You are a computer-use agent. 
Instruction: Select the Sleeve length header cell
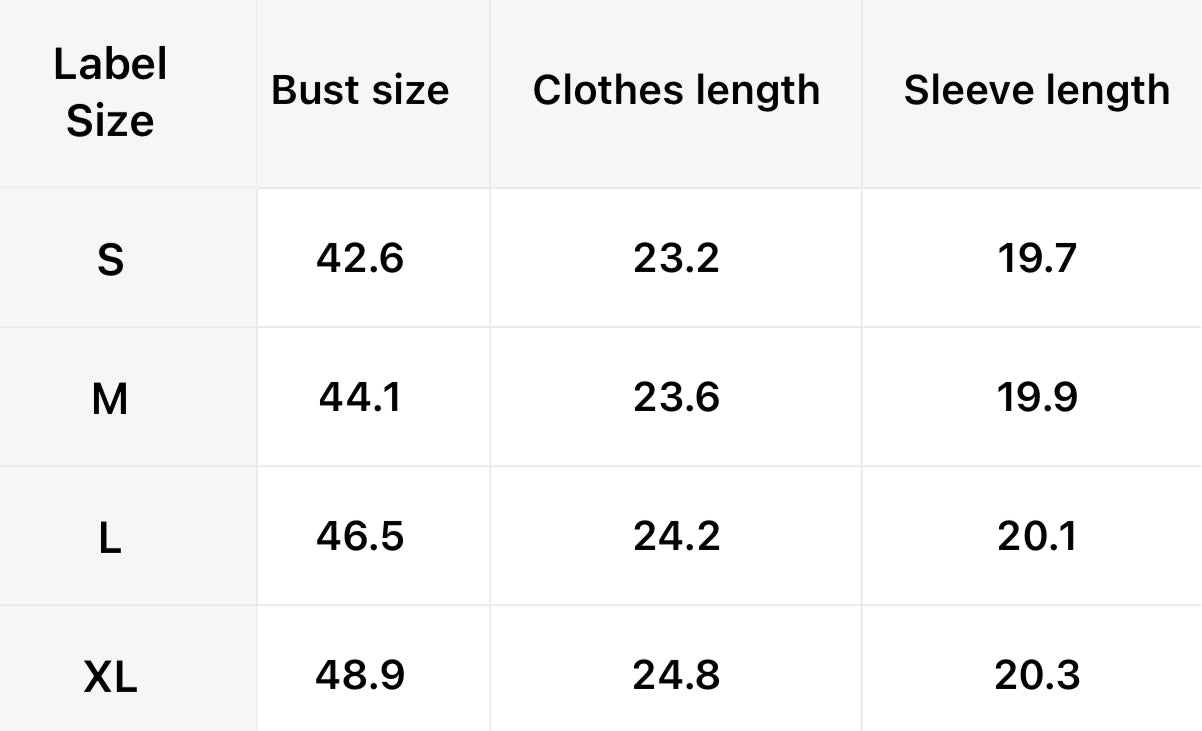(1037, 90)
